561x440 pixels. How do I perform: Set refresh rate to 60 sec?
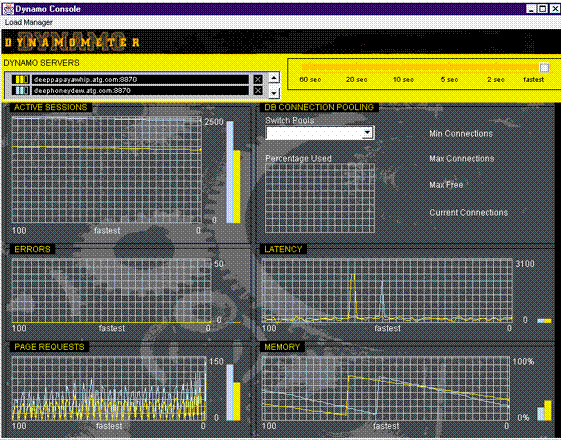pyautogui.click(x=310, y=79)
